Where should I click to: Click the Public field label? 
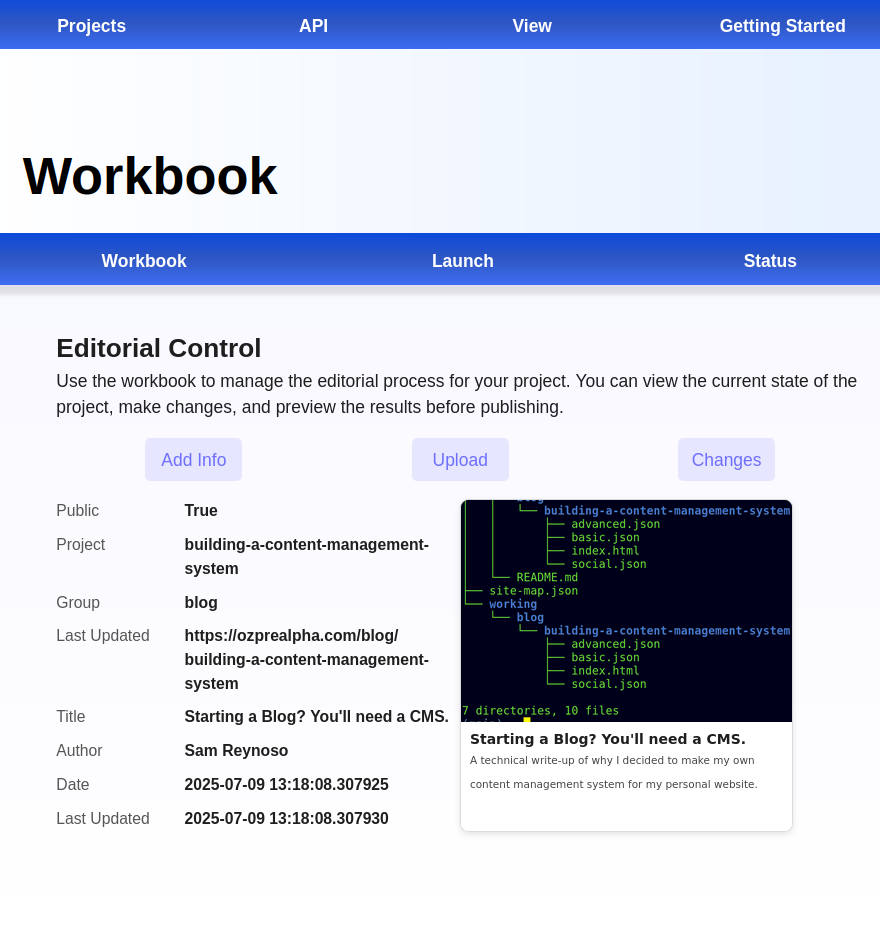coord(78,510)
